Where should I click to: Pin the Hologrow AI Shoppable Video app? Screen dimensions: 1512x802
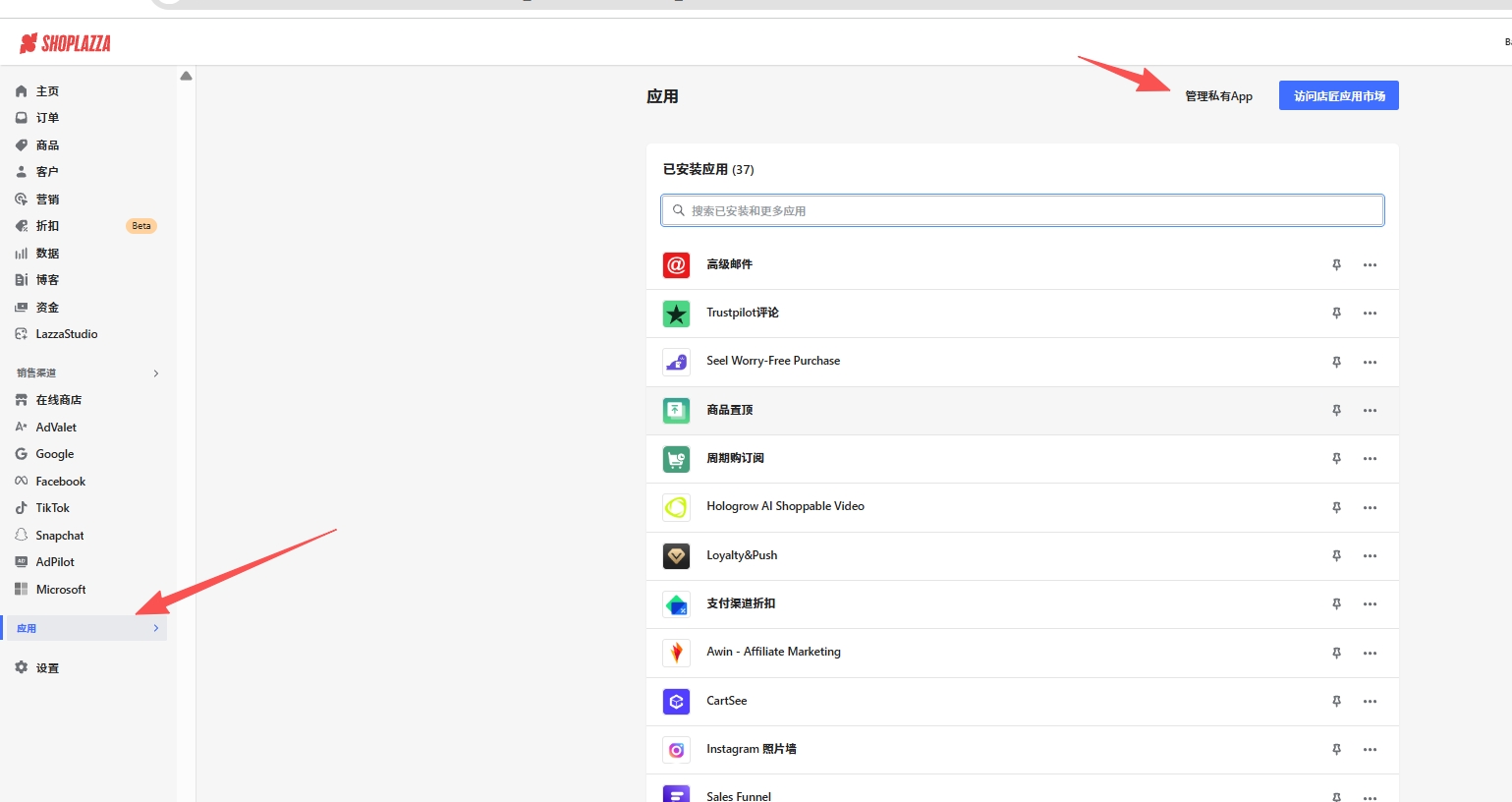[x=1336, y=508]
